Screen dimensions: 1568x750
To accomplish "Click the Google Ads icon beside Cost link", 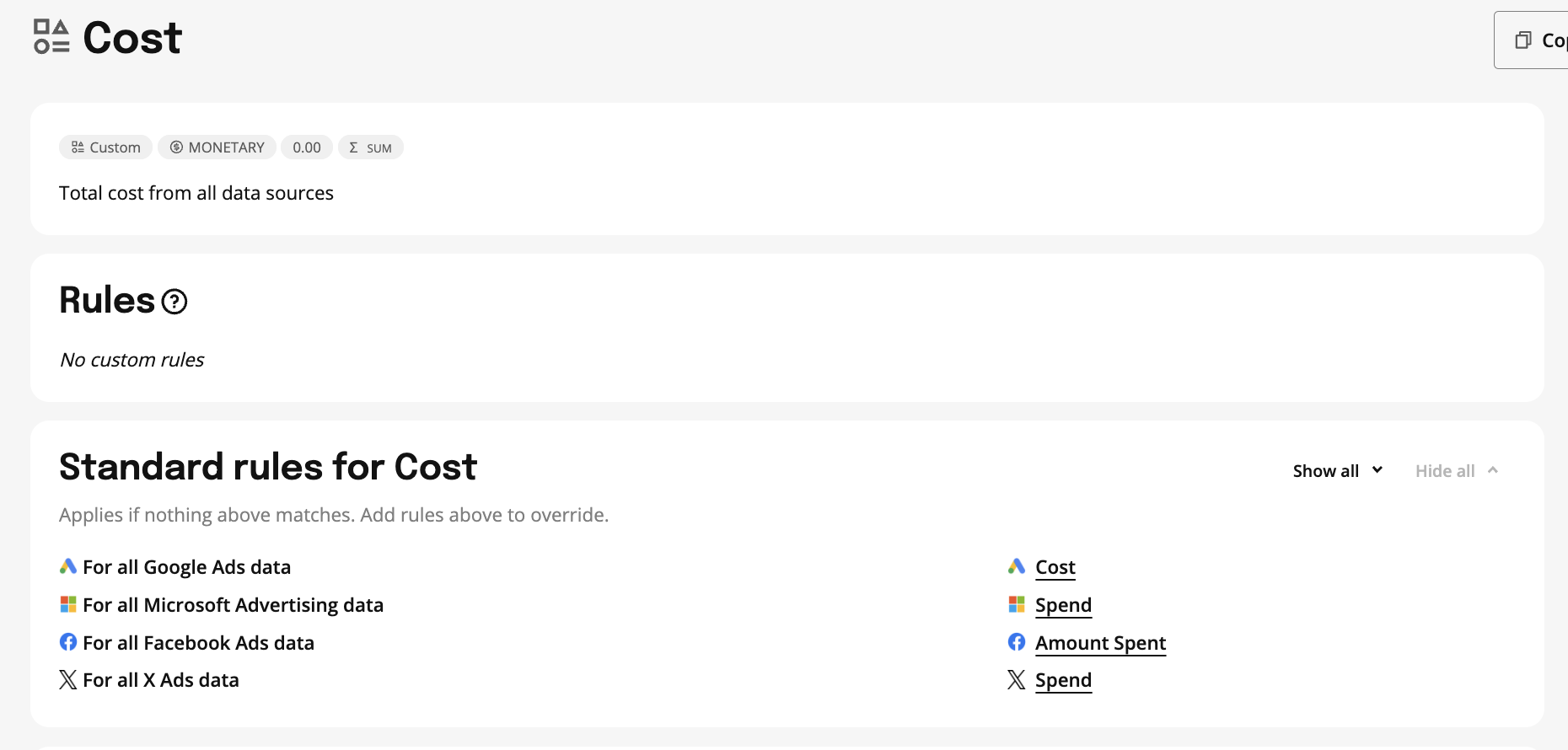I will [1017, 567].
